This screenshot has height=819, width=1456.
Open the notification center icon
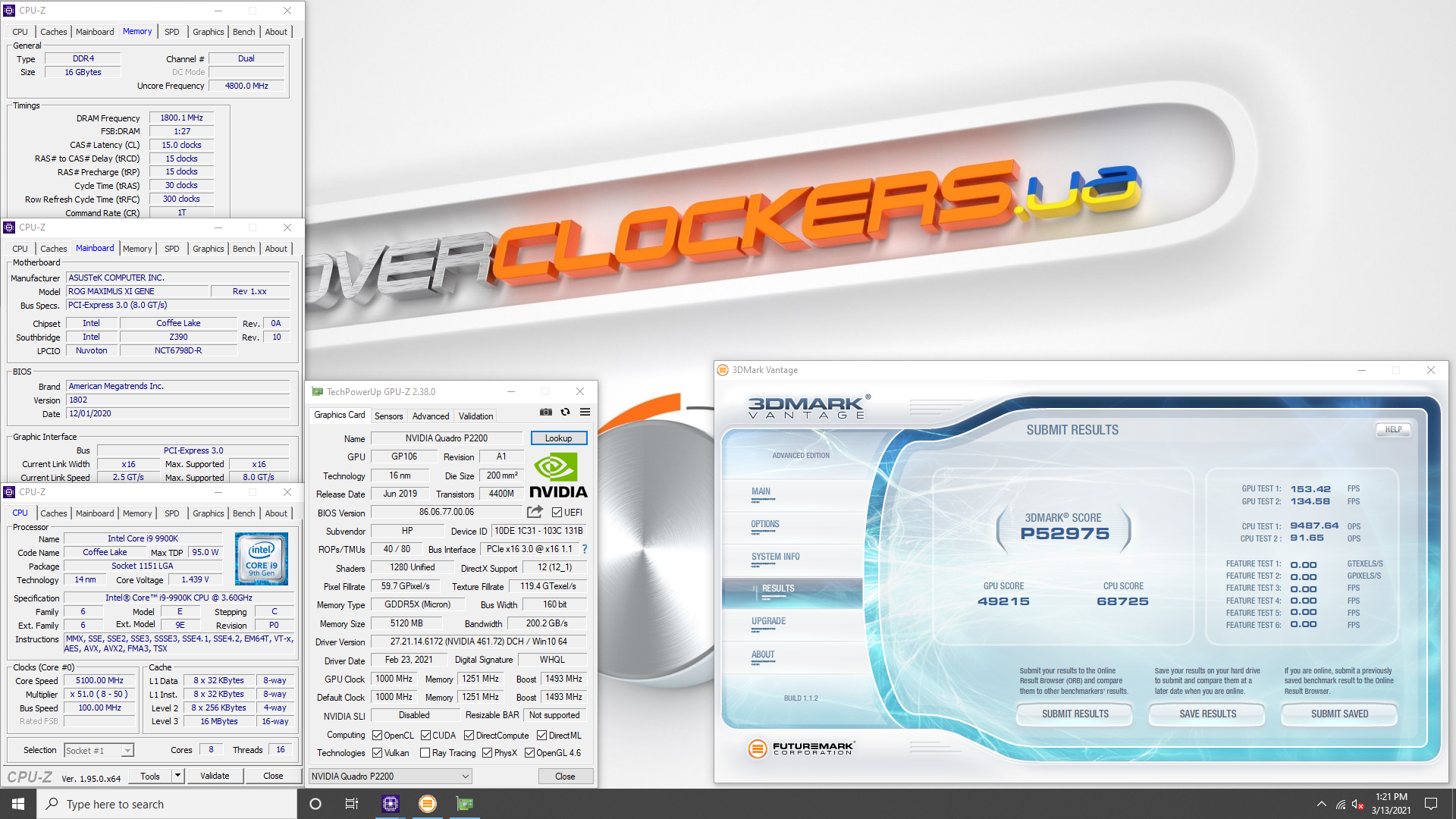pyautogui.click(x=1431, y=804)
